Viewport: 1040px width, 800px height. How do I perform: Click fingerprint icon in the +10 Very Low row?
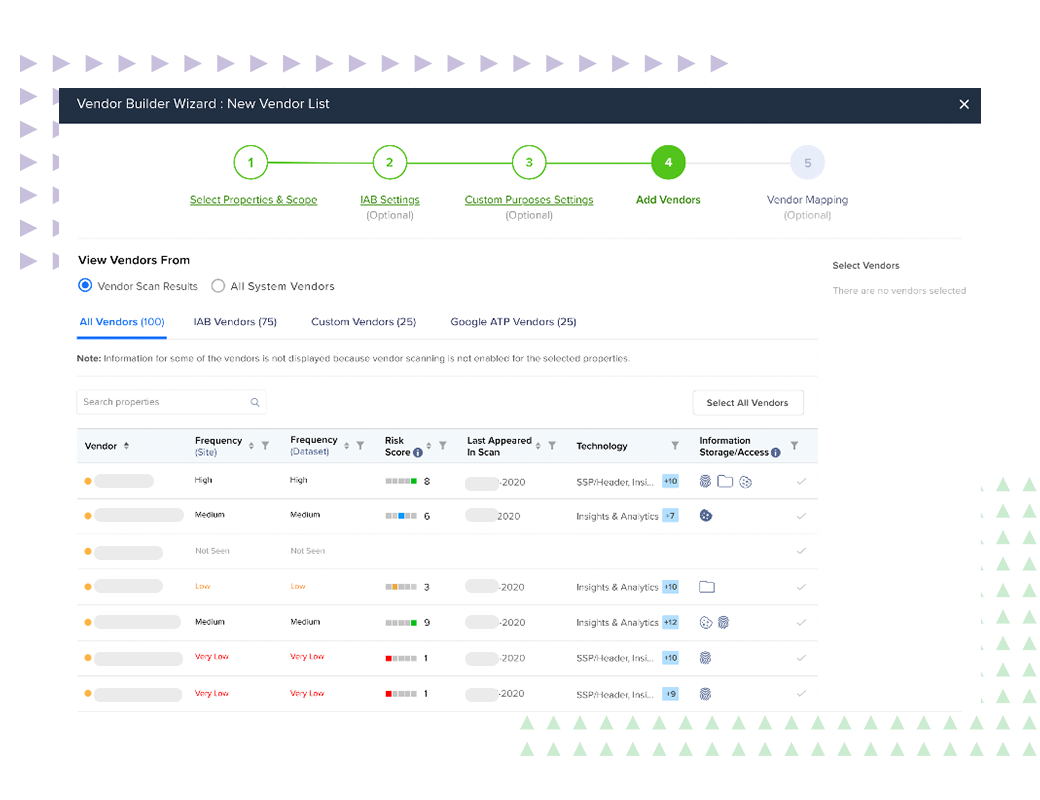(705, 658)
